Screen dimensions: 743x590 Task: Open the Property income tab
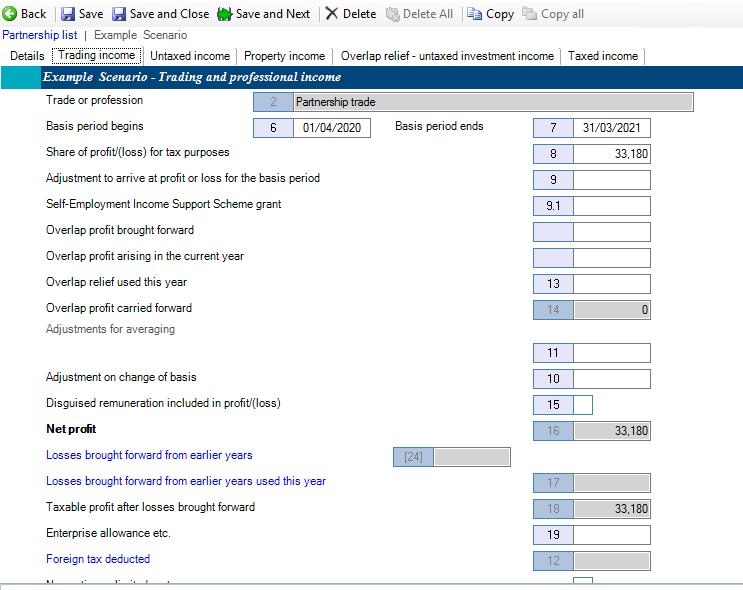(x=284, y=56)
